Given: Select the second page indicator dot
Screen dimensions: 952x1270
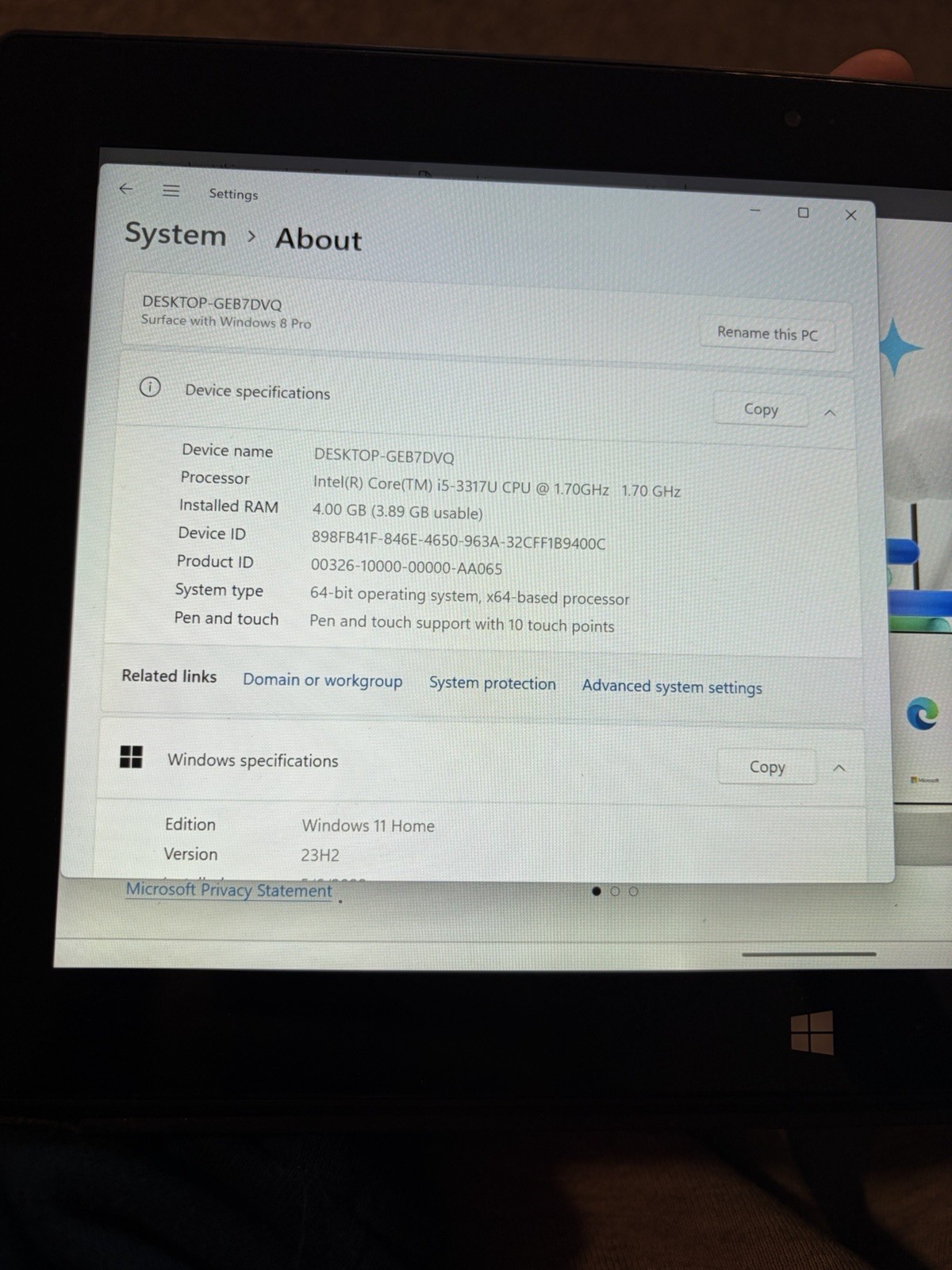Looking at the screenshot, I should tap(615, 891).
